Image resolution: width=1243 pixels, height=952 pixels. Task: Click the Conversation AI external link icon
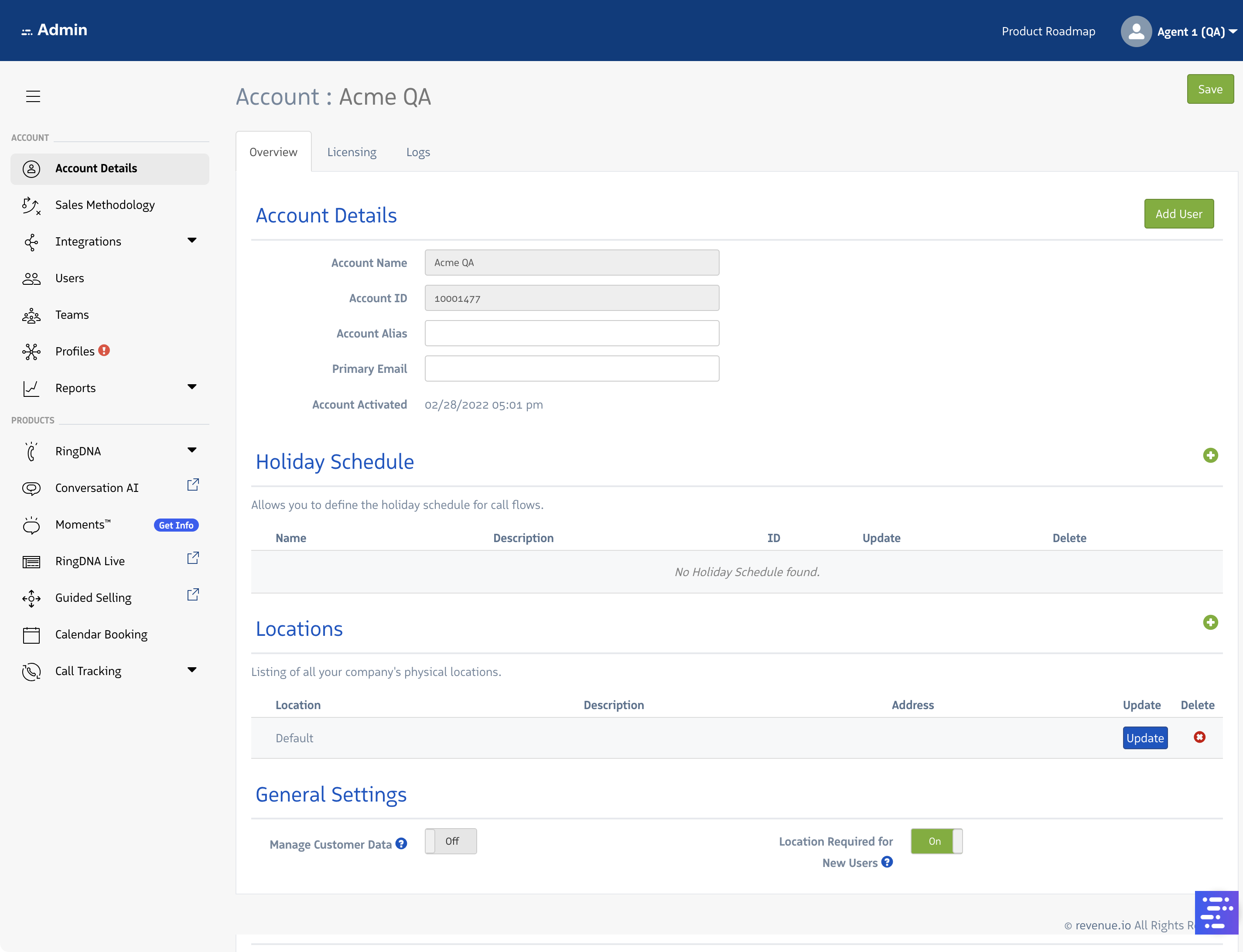pos(193,485)
